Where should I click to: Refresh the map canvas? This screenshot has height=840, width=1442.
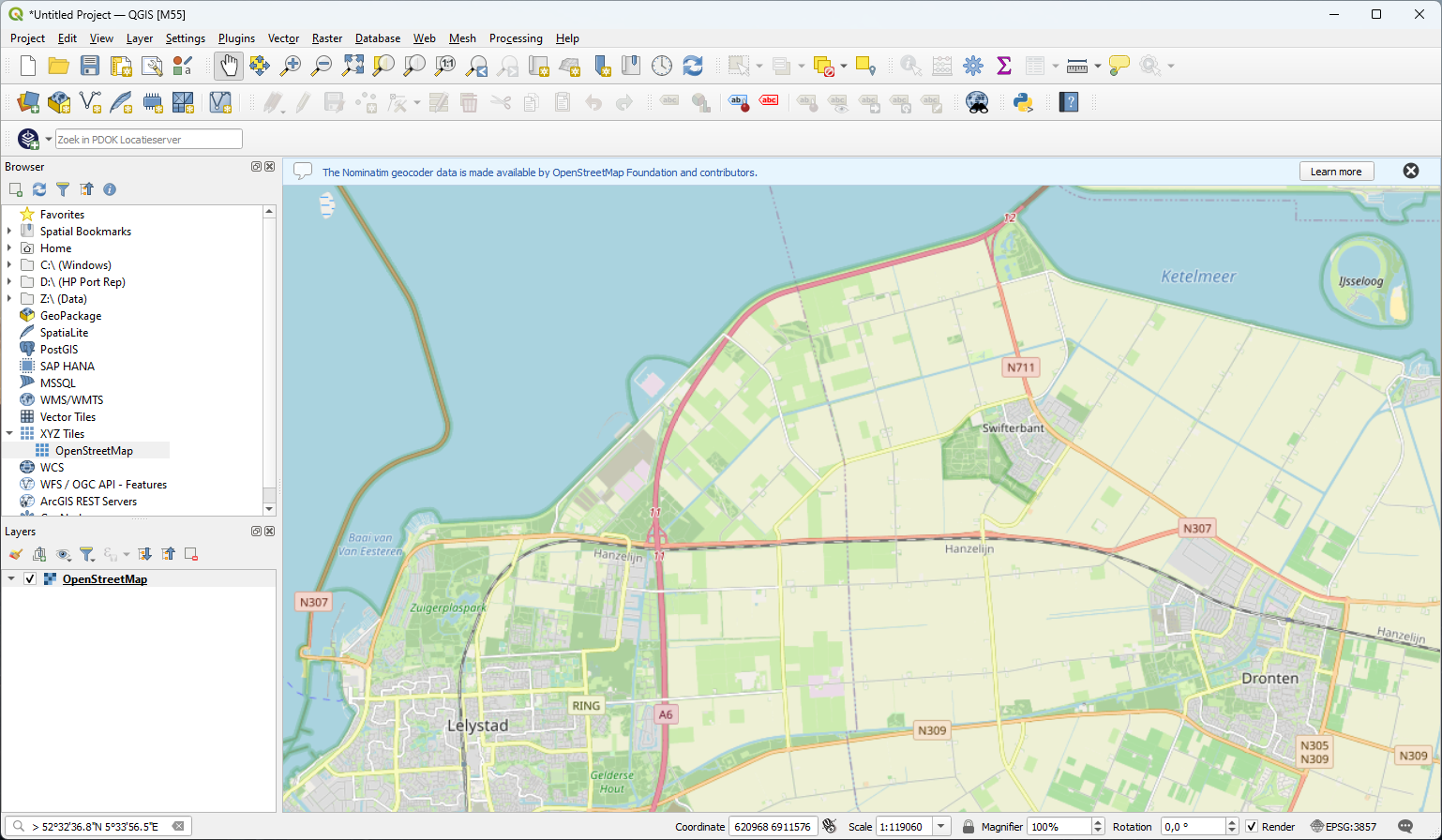coord(693,66)
